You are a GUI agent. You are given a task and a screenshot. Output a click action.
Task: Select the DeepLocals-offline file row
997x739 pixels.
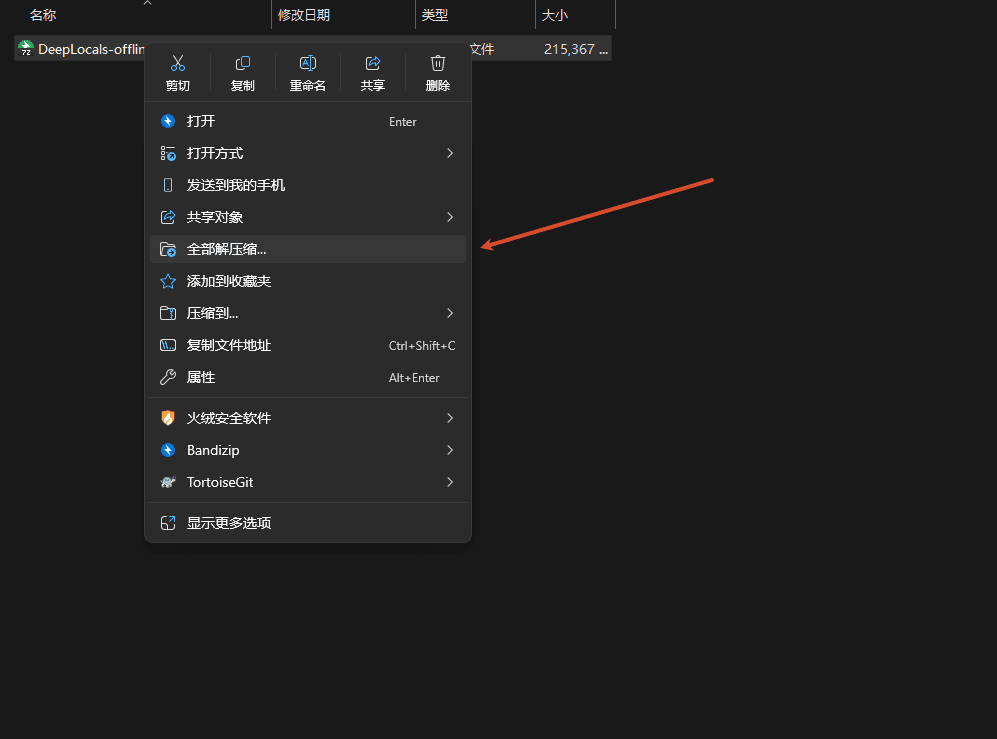(82, 49)
